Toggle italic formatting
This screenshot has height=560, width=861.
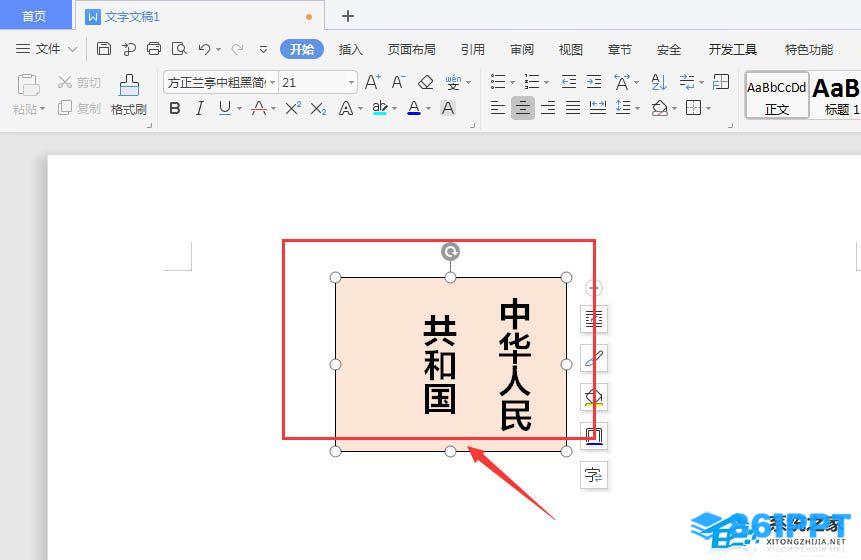tap(199, 108)
